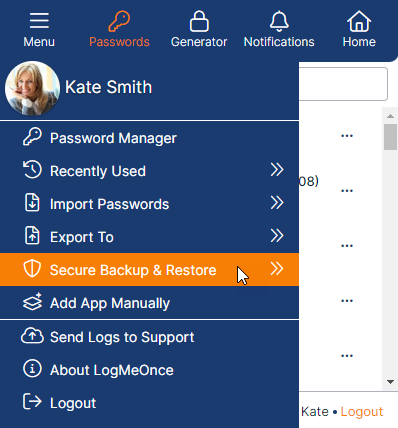Click the Password Manager key icon

tap(32, 137)
